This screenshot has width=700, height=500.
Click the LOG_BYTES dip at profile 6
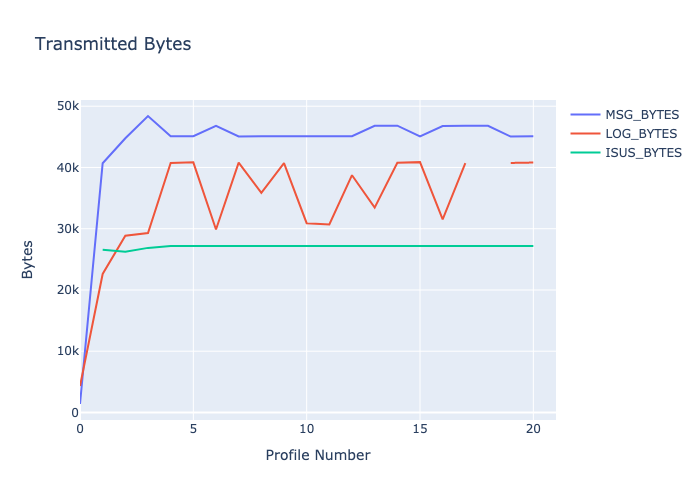point(216,229)
